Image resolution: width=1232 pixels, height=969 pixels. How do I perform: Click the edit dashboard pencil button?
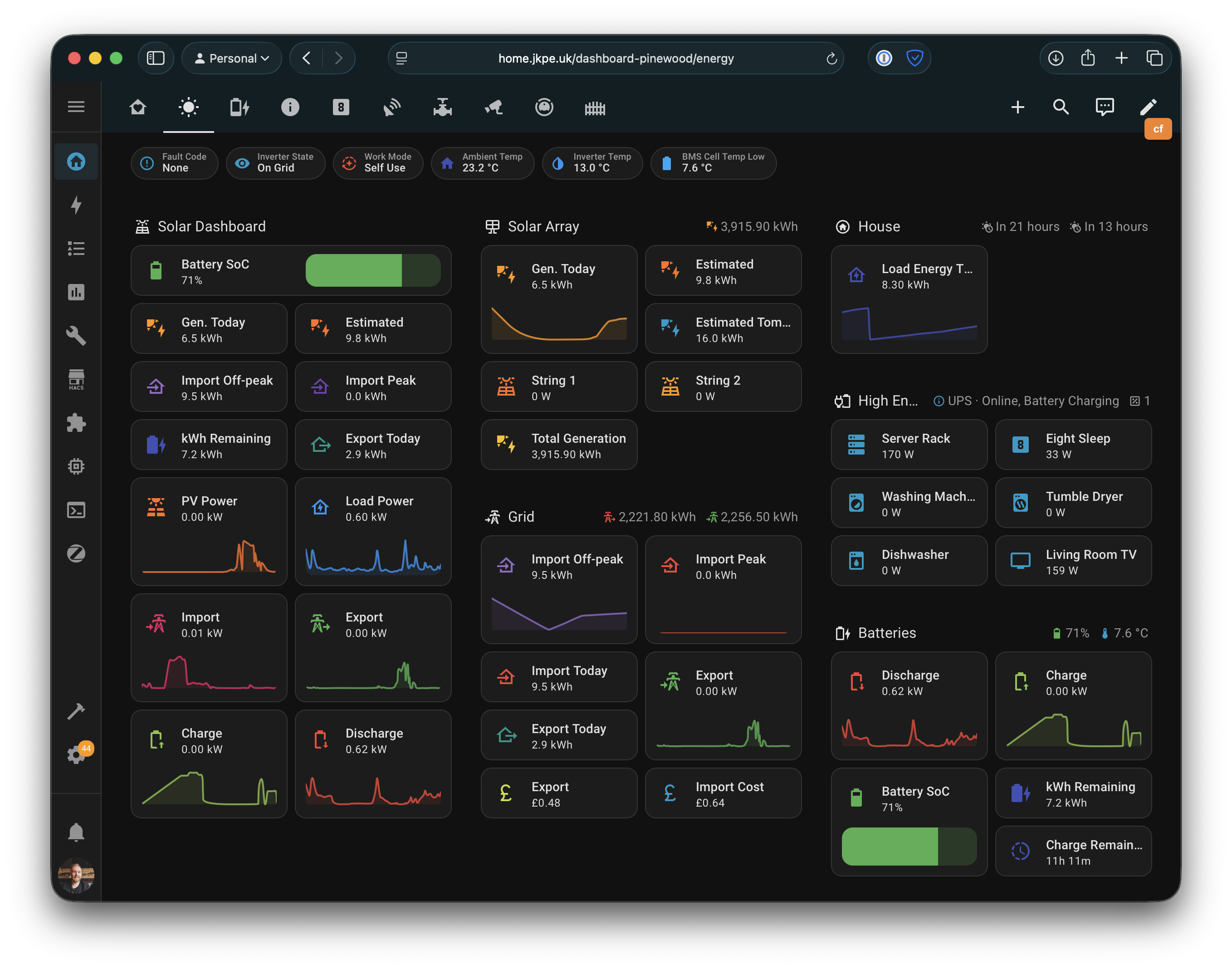pyautogui.click(x=1149, y=107)
